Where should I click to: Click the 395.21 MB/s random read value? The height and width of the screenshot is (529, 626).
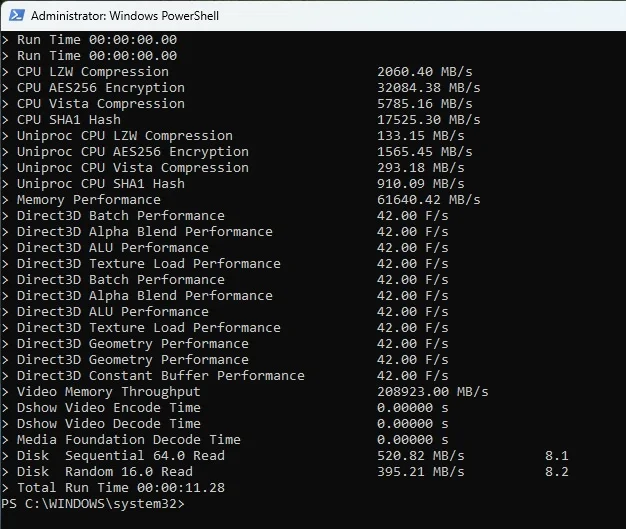click(421, 472)
